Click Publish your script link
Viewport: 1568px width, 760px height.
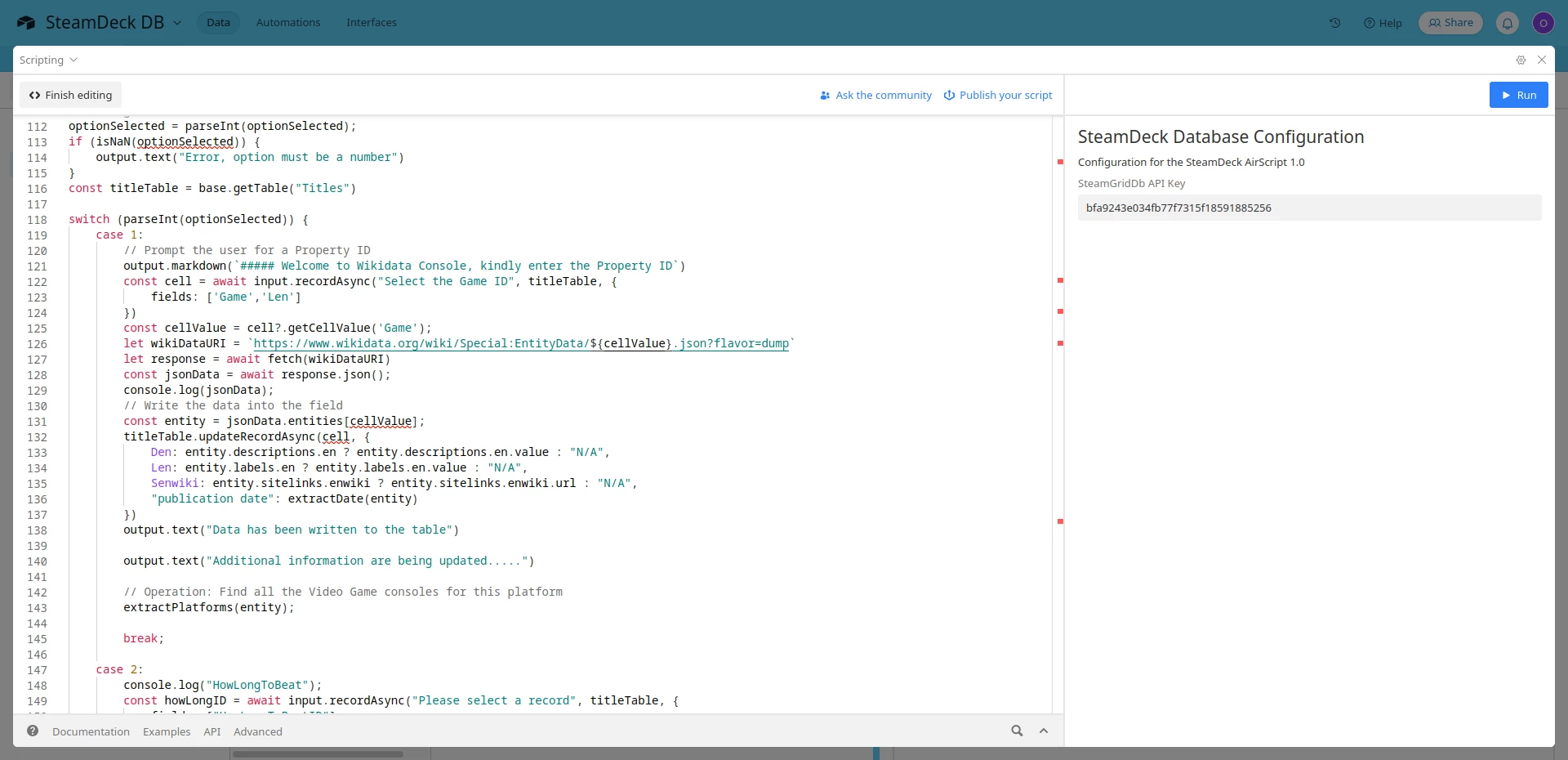[998, 95]
